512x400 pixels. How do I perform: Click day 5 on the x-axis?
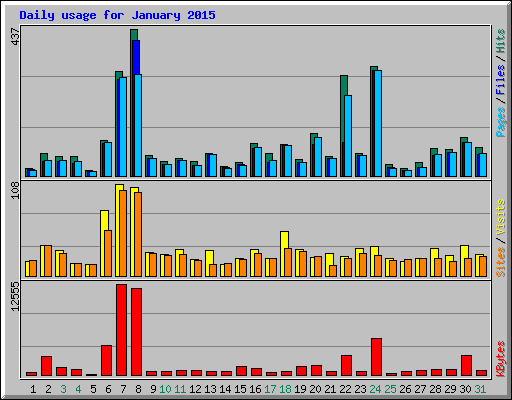[93, 389]
